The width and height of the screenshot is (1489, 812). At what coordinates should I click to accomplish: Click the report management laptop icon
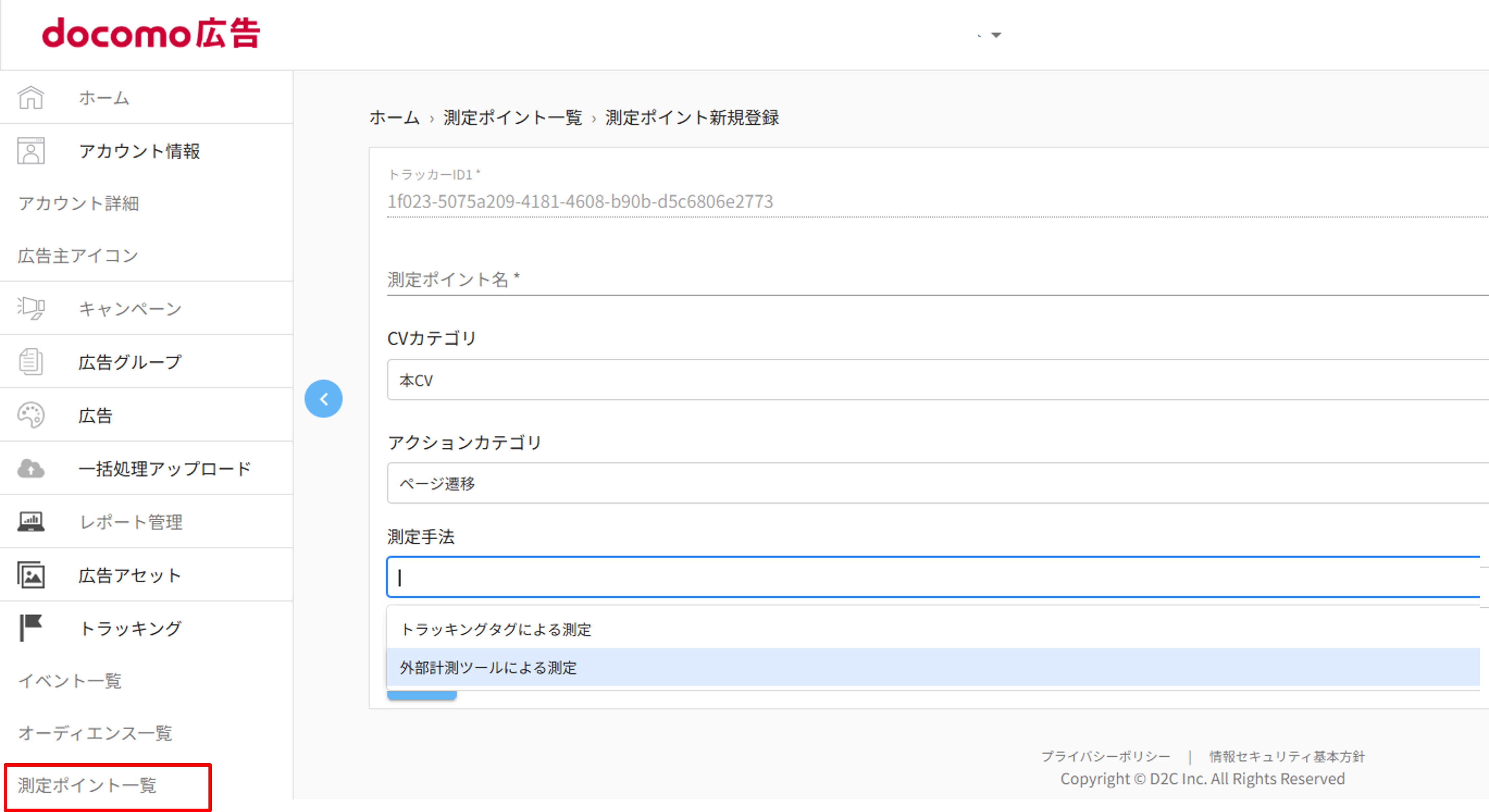click(x=31, y=521)
